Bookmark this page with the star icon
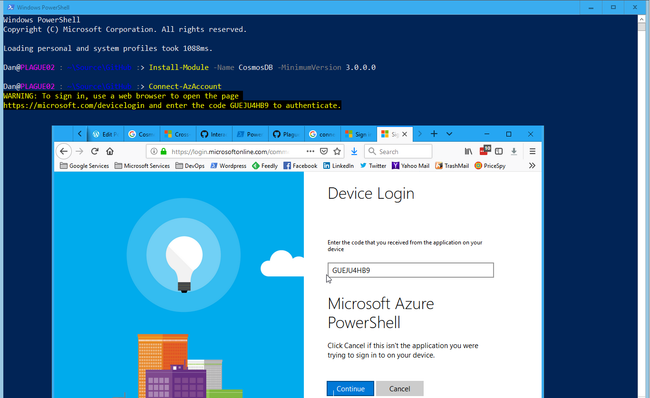Screen dimensions: 650x398 point(337,151)
